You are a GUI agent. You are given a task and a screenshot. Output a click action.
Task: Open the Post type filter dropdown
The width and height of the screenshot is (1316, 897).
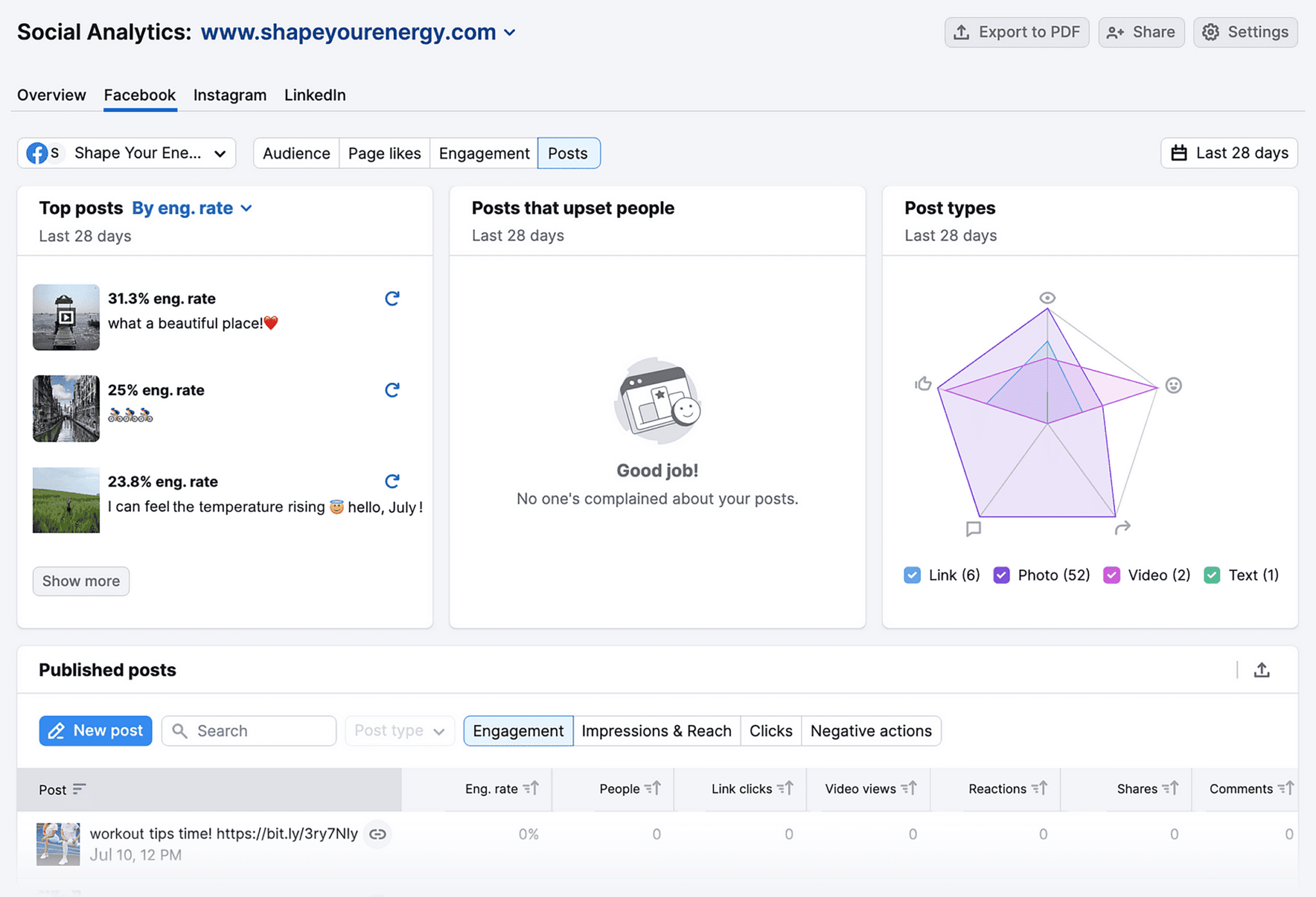pos(400,731)
